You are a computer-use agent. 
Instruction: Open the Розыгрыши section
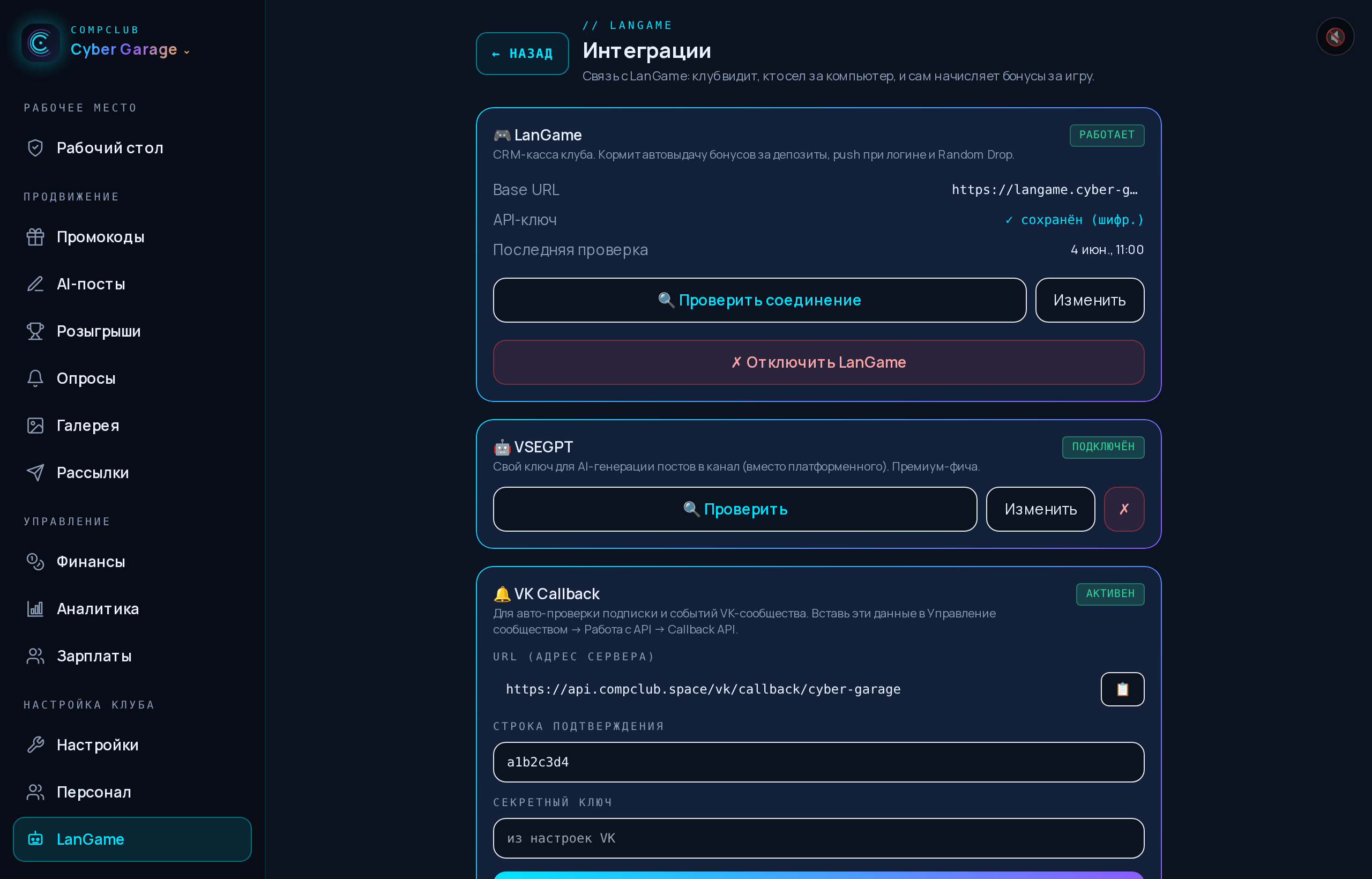click(132, 331)
